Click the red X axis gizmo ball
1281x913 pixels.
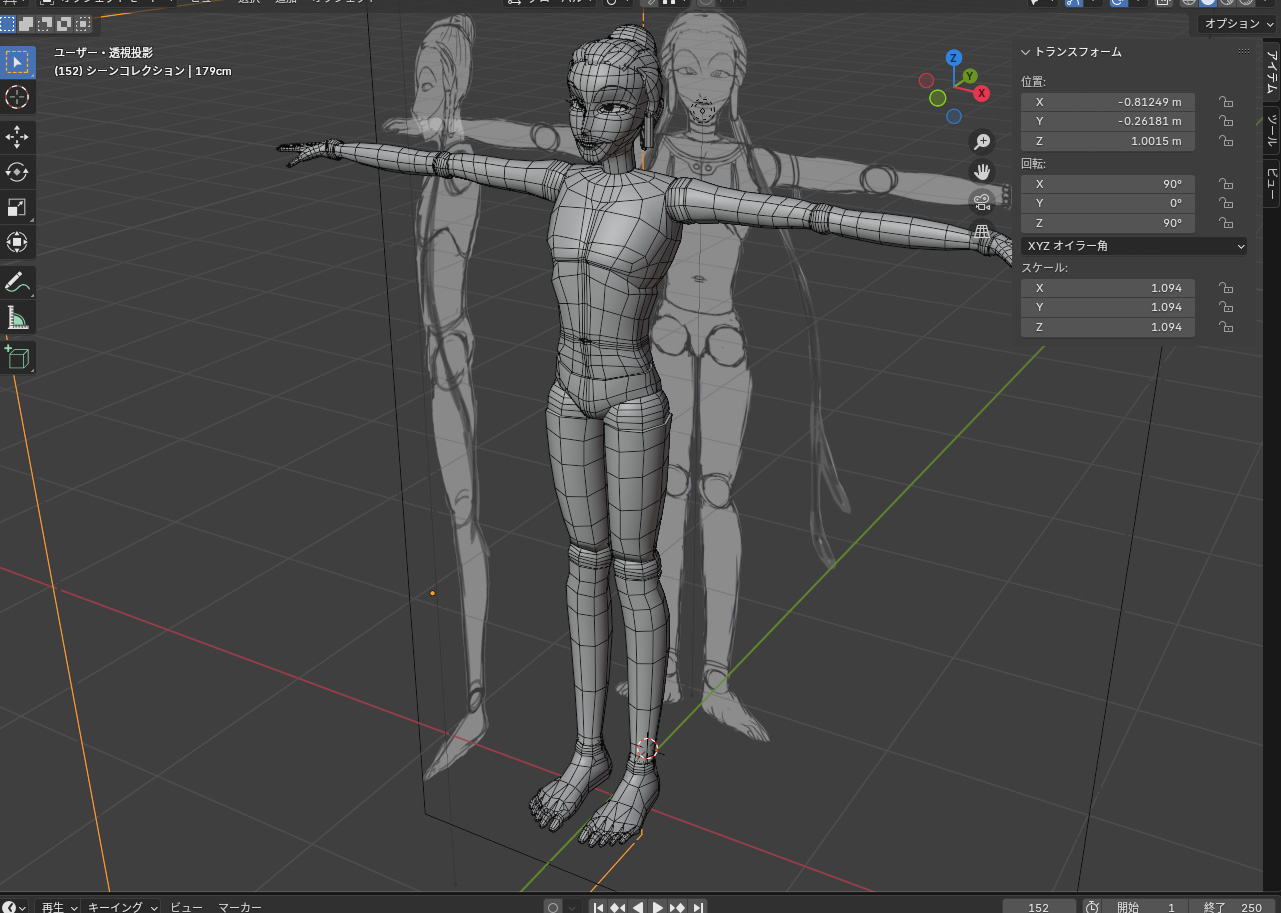pyautogui.click(x=982, y=93)
